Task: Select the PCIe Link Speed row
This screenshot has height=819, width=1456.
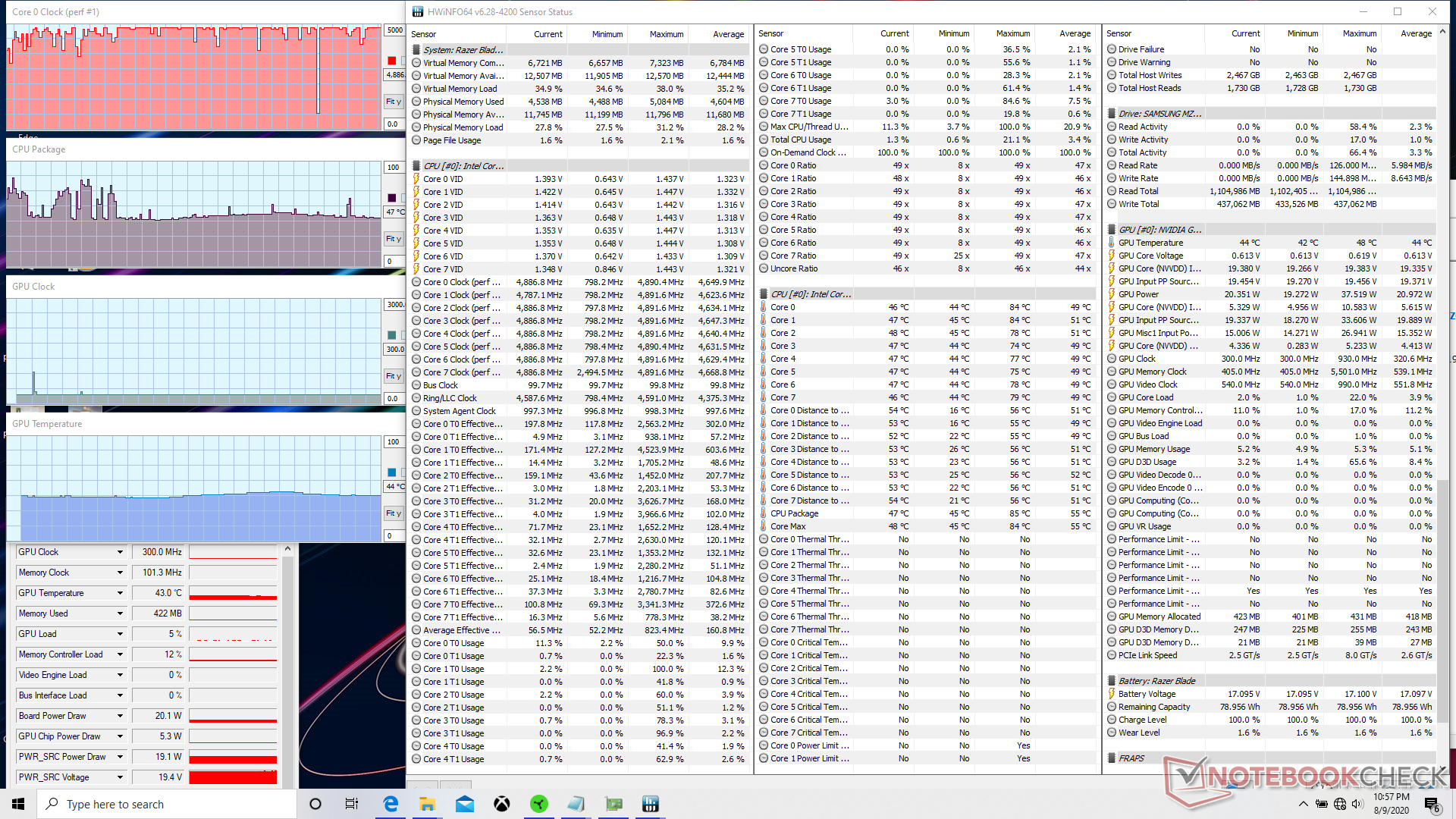Action: 1270,655
